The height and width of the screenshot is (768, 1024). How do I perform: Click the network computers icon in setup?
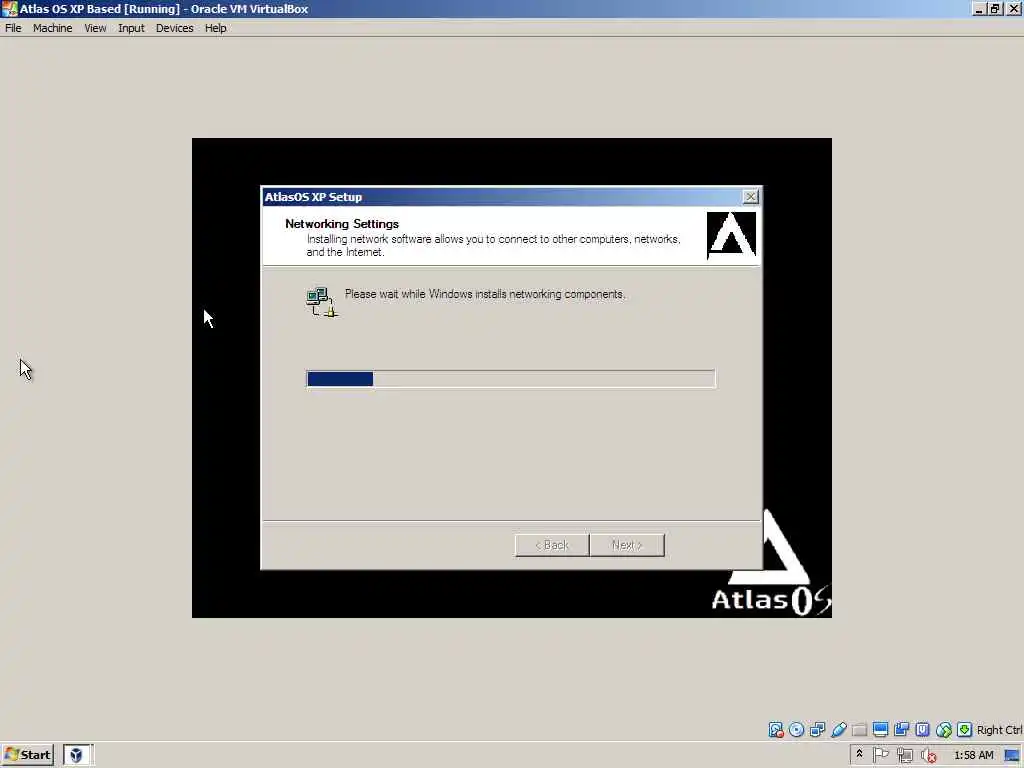[321, 302]
